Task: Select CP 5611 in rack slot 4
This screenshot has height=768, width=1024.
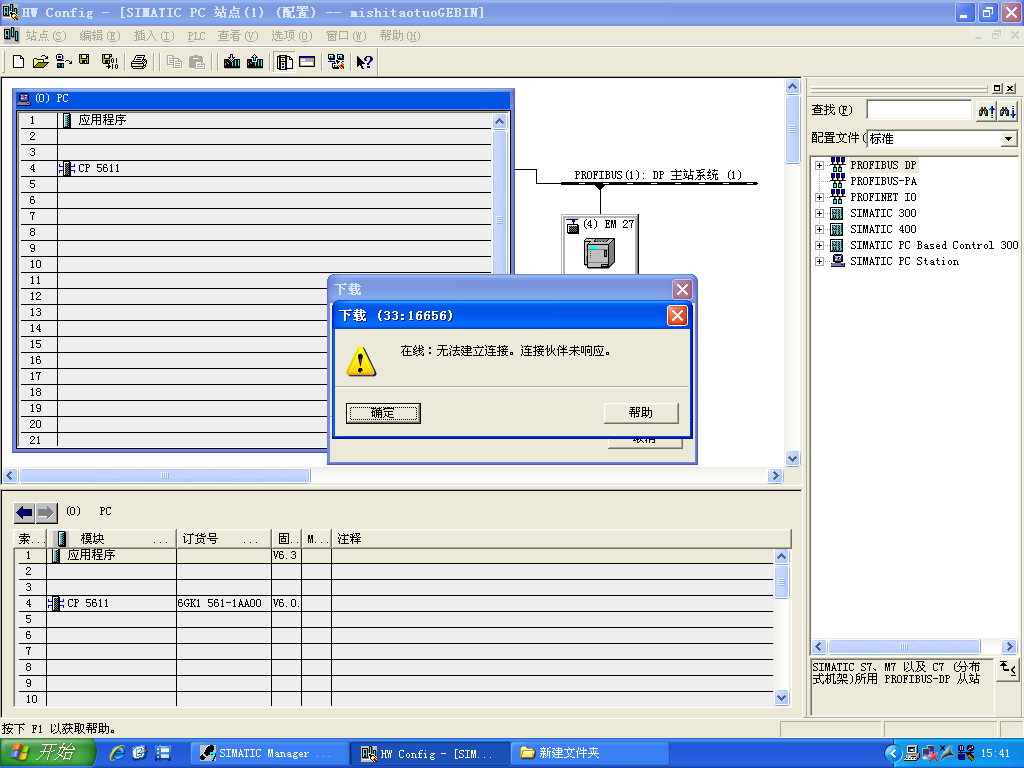Action: (x=99, y=168)
